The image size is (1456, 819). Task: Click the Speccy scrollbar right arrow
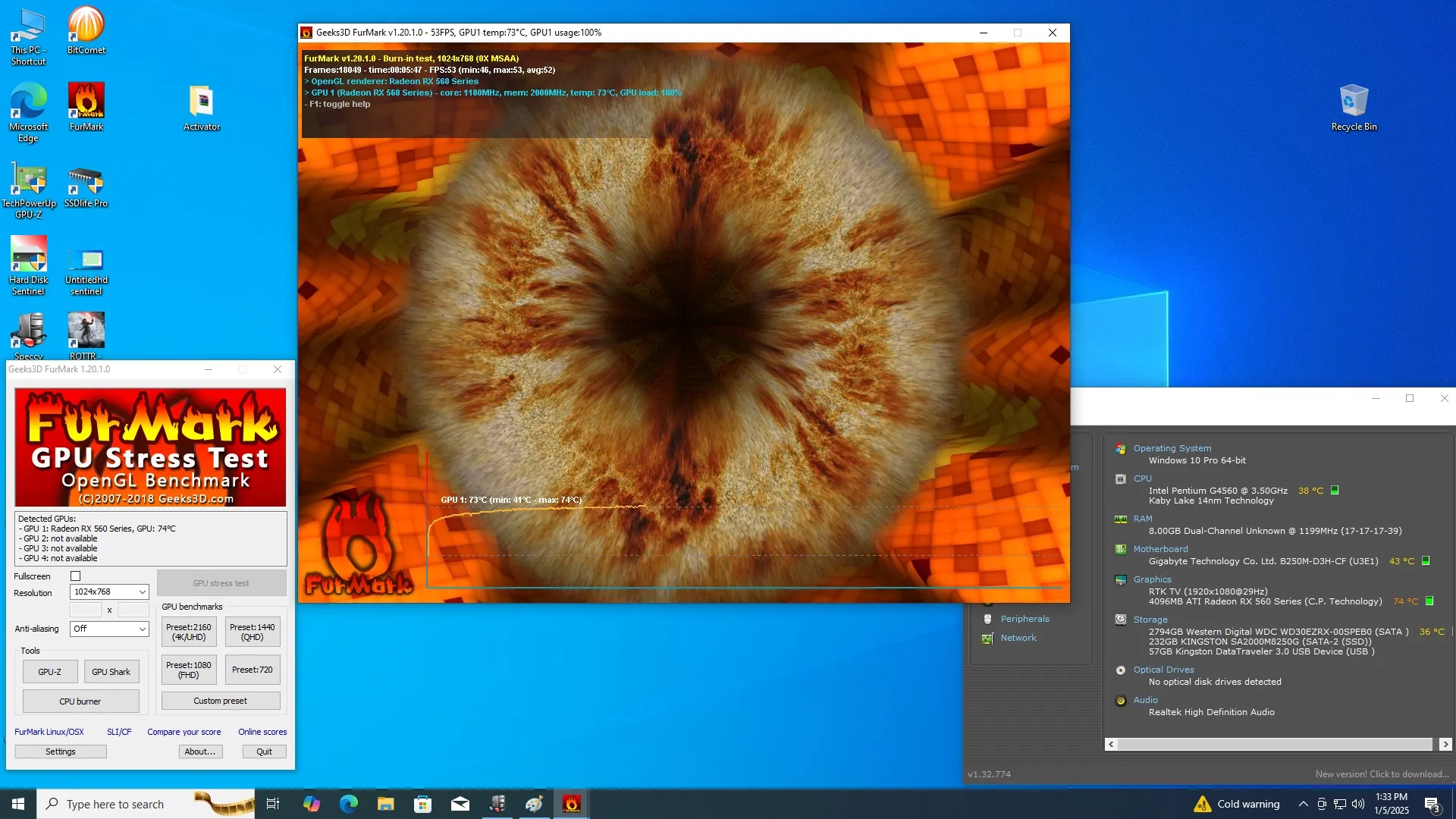pos(1445,745)
